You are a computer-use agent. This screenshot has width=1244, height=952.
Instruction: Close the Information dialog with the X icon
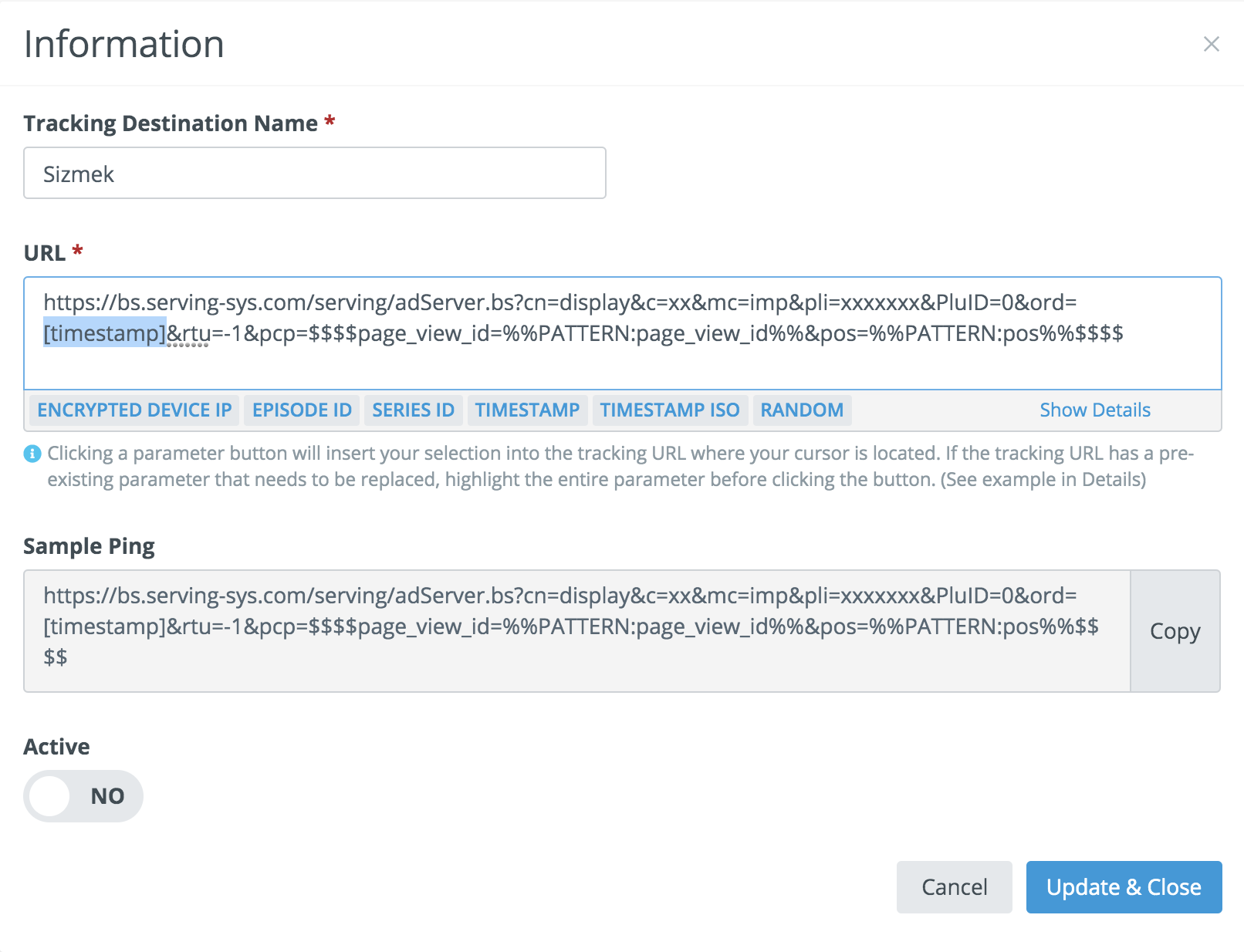[x=1211, y=45]
